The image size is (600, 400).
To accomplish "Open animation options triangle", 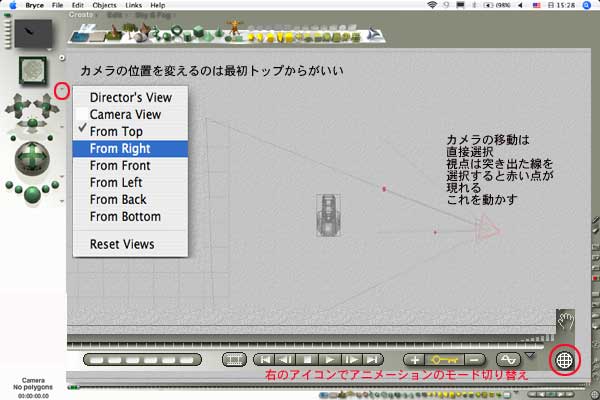I will coord(530,356).
